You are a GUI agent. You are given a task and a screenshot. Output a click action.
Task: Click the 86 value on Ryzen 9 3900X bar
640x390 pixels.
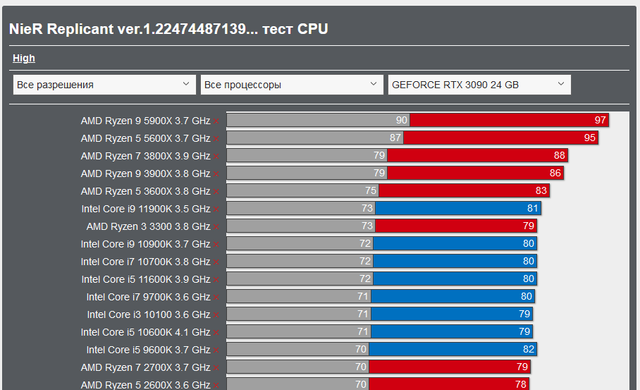(x=555, y=173)
